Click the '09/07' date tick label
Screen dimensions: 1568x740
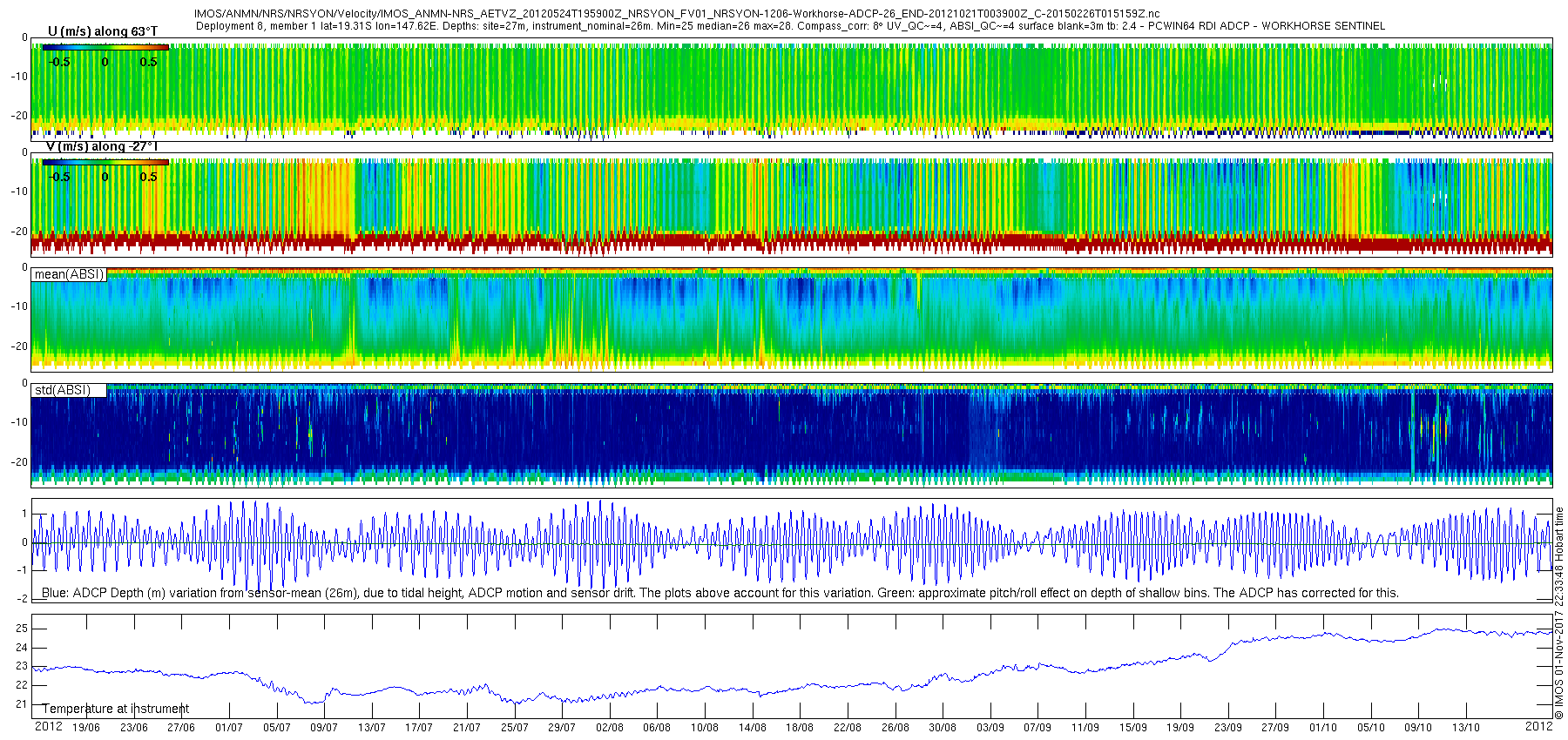(x=324, y=728)
